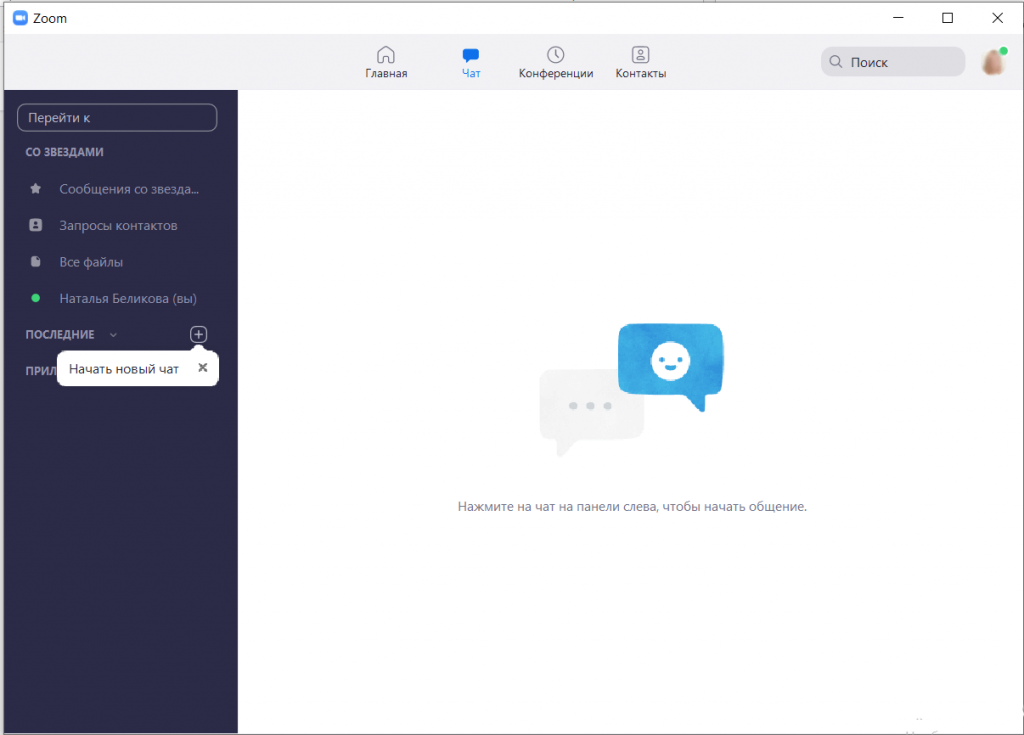This screenshot has height=735, width=1024.
Task: Click the Zoom logo in title bar
Action: 20,18
